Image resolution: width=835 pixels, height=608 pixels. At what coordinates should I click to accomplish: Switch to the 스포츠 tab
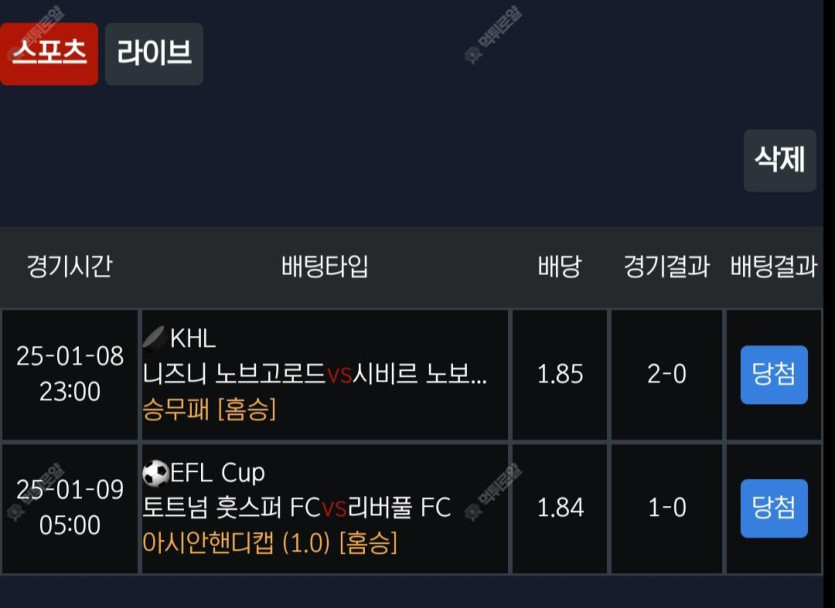(x=49, y=54)
